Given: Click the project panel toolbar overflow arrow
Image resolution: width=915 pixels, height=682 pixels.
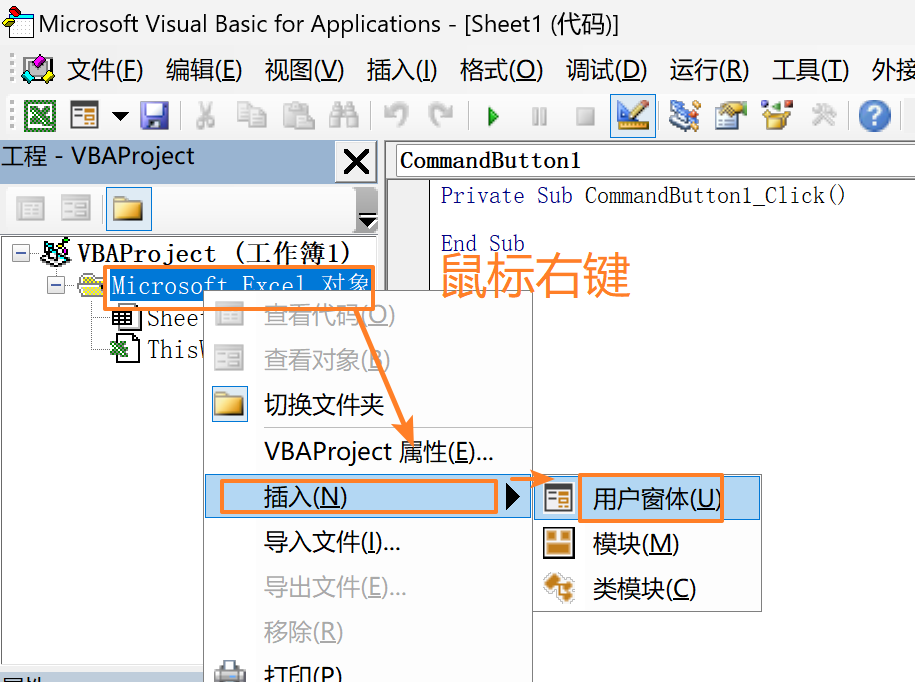Looking at the screenshot, I should pos(366,210).
